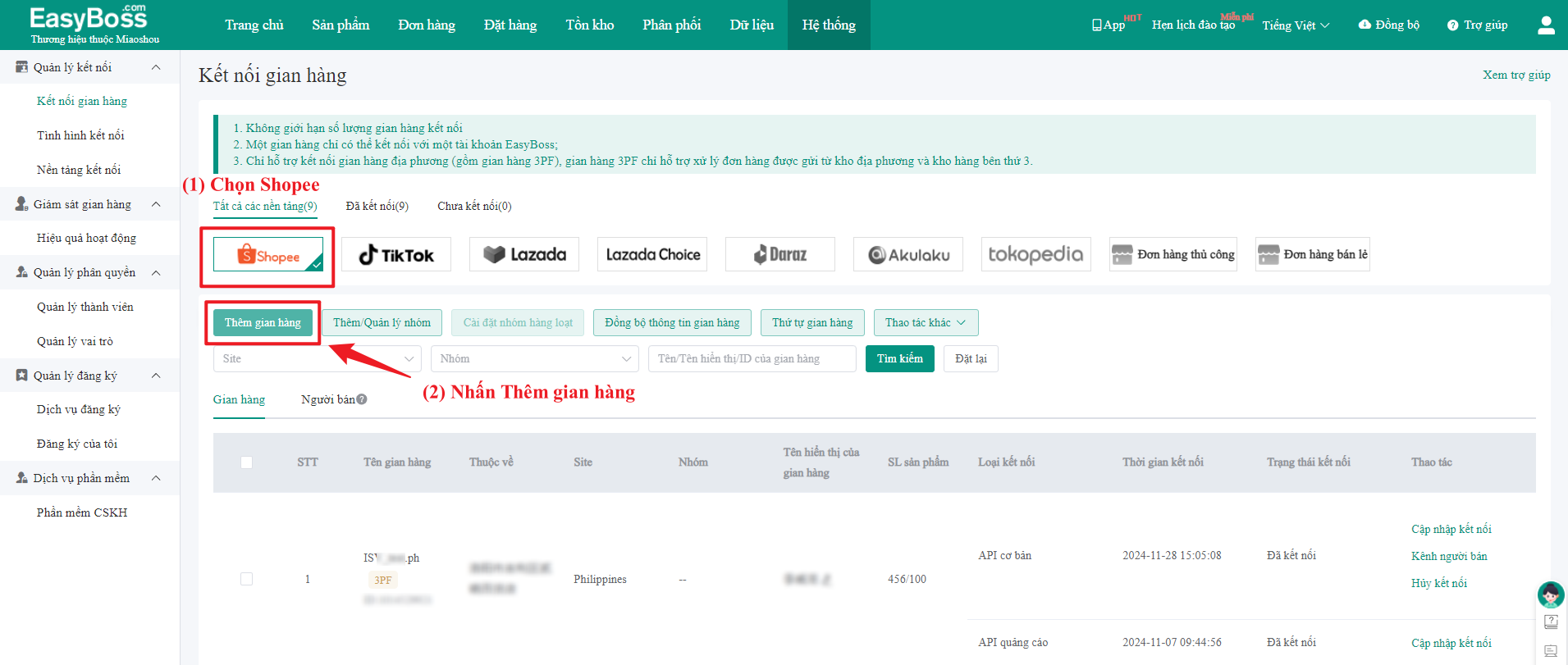Open the Trang chủ menu
Image resolution: width=1568 pixels, height=665 pixels.
[254, 25]
